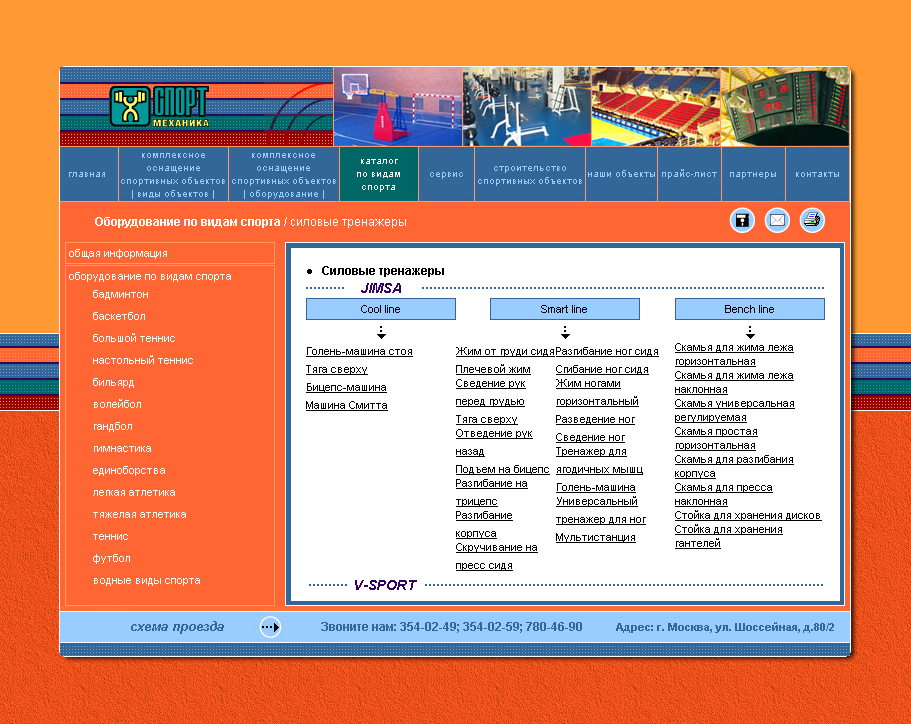Select тяжелая атлетика in the sidebar

tap(139, 514)
